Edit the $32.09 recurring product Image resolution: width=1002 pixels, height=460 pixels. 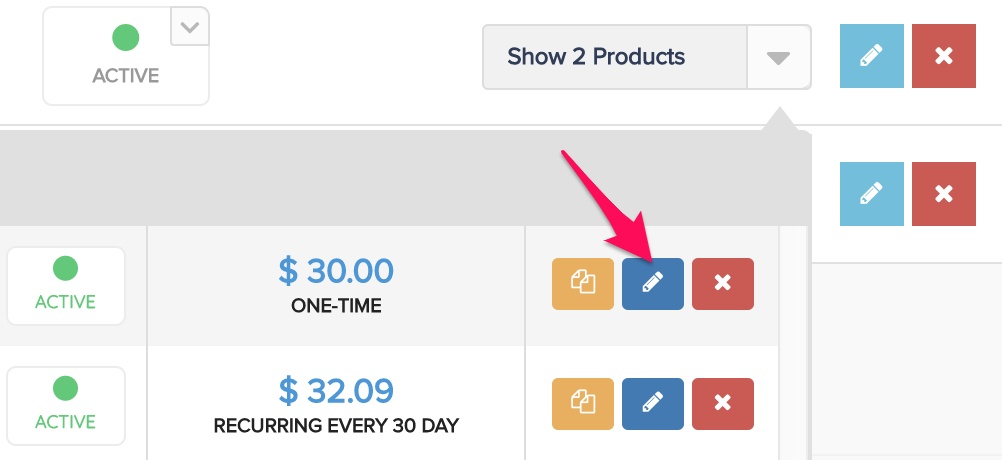click(652, 404)
